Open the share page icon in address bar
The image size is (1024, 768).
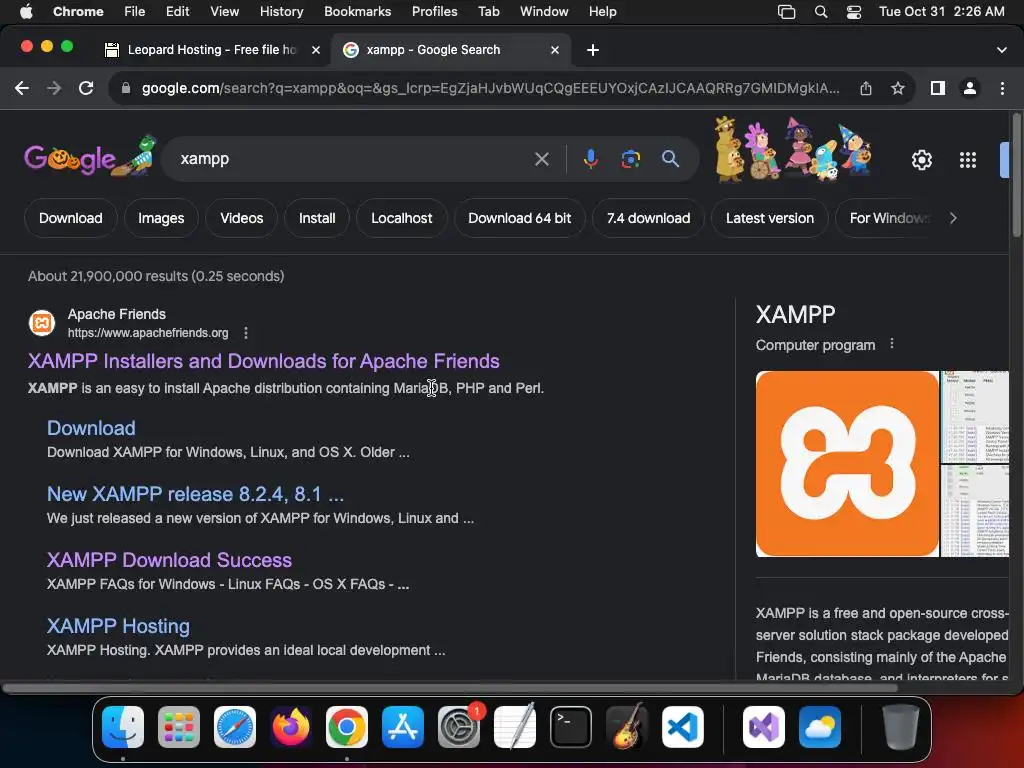click(x=866, y=88)
